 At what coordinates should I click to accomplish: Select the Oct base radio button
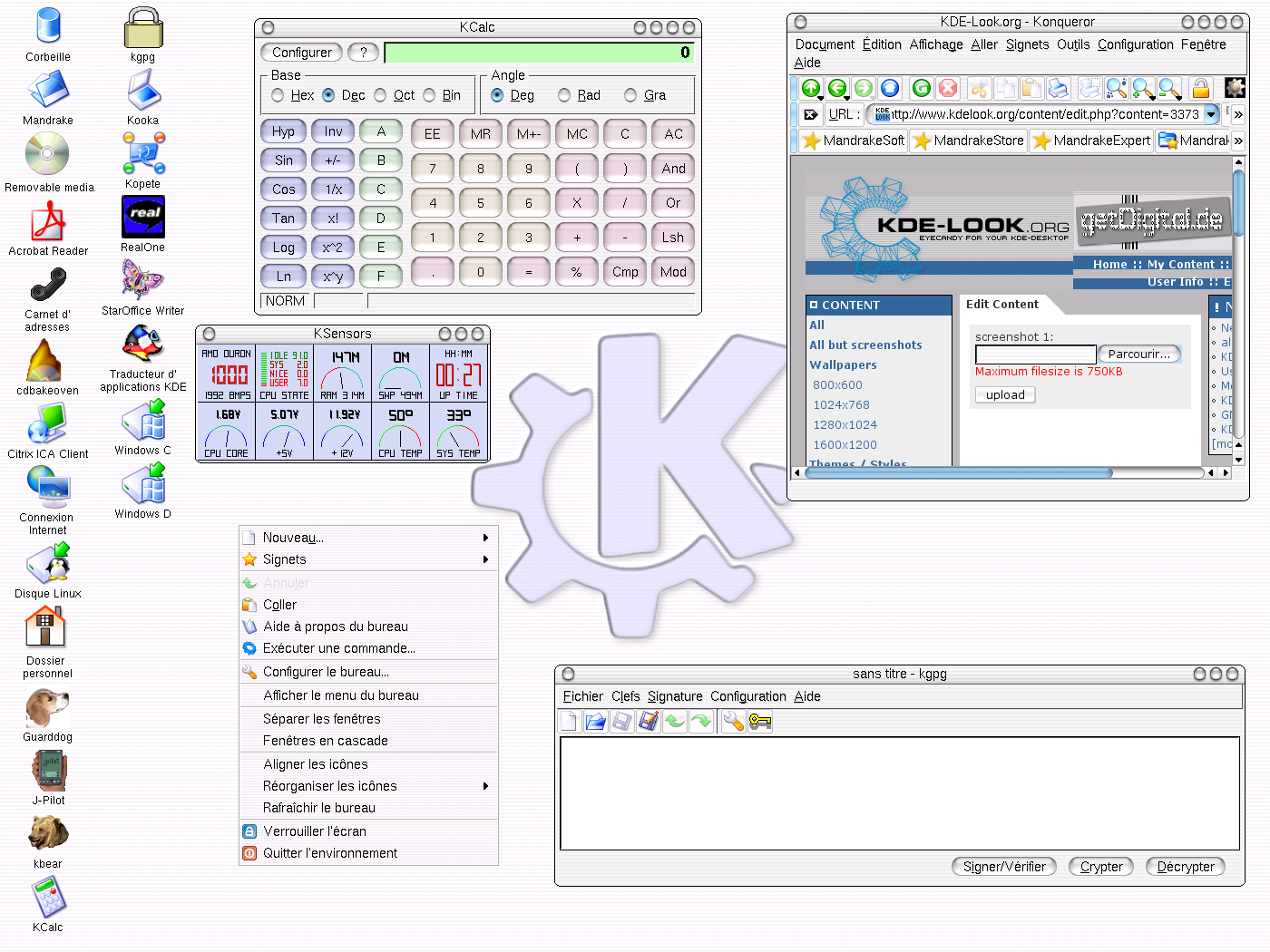click(380, 95)
